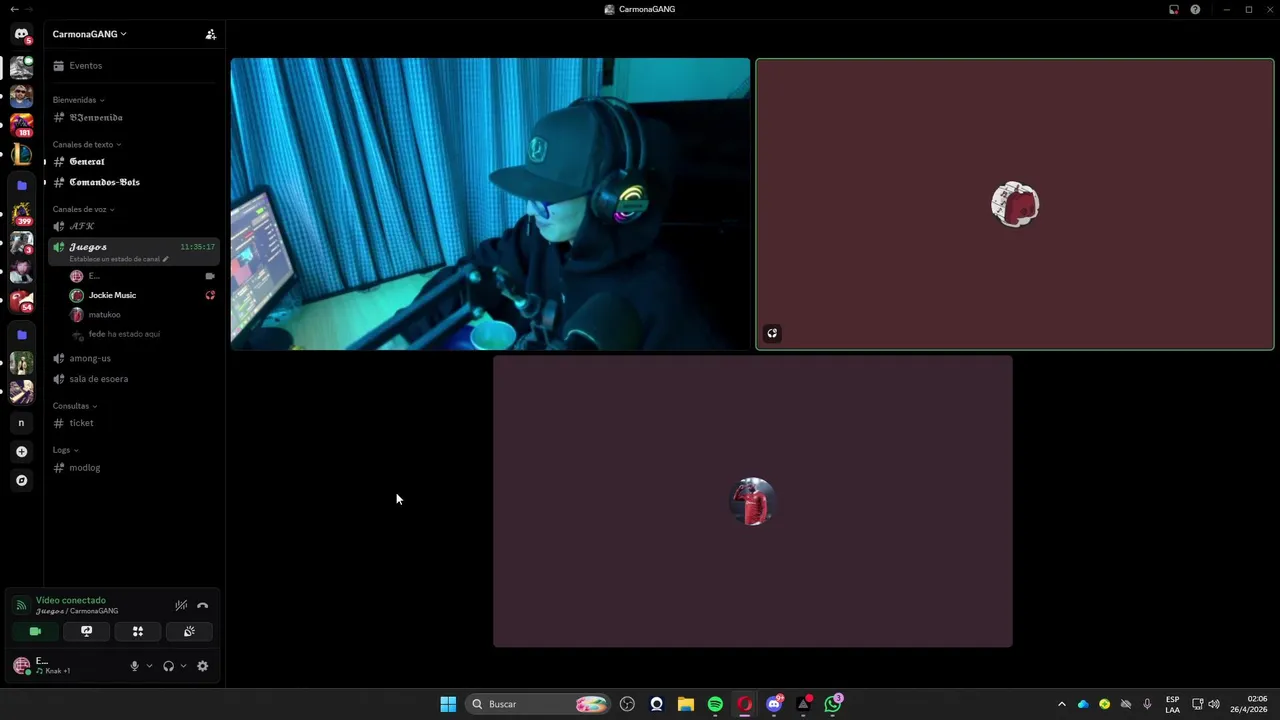The width and height of the screenshot is (1280, 720).
Task: Focus the bottom participant tile
Action: coord(753,501)
